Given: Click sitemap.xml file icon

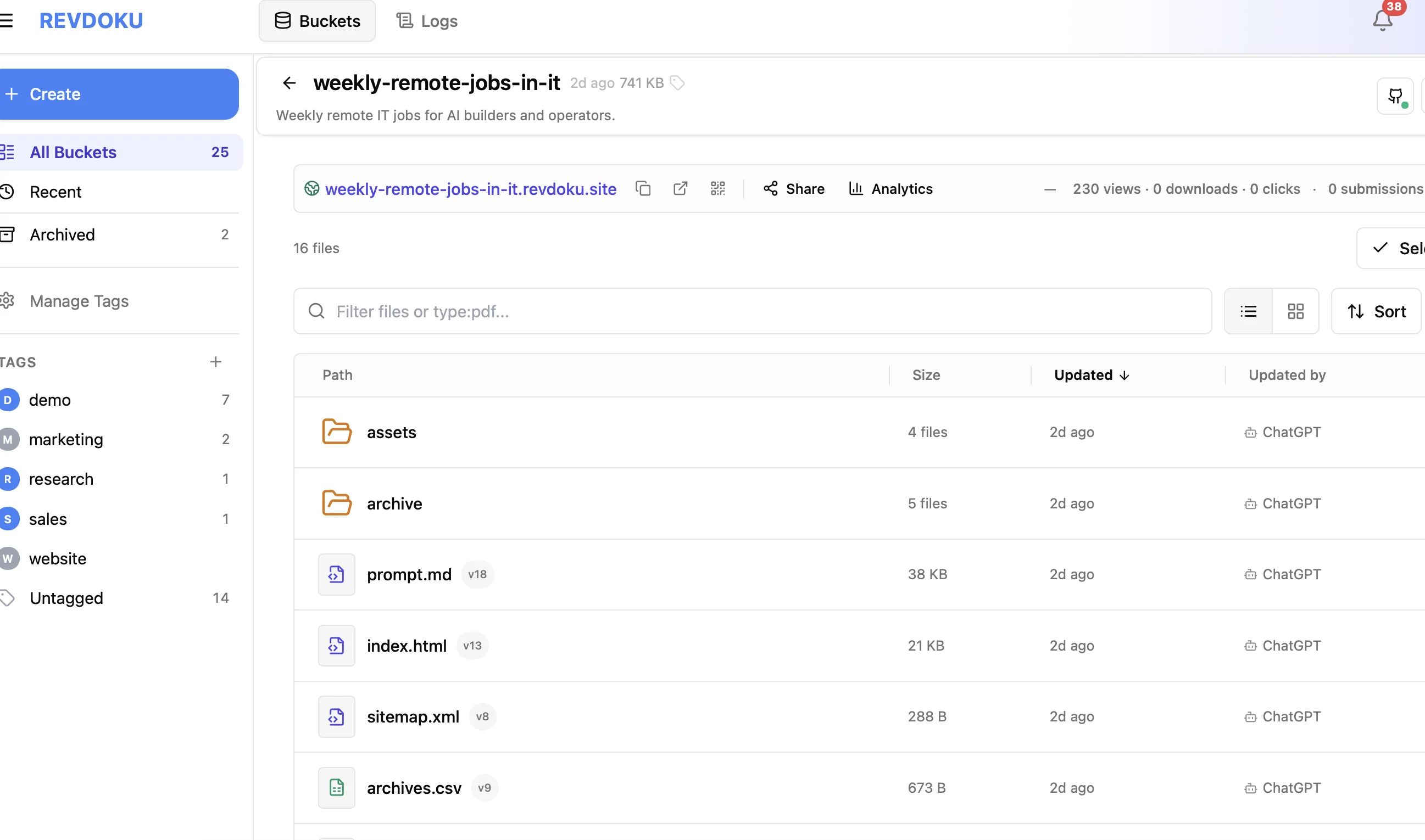Looking at the screenshot, I should point(336,716).
